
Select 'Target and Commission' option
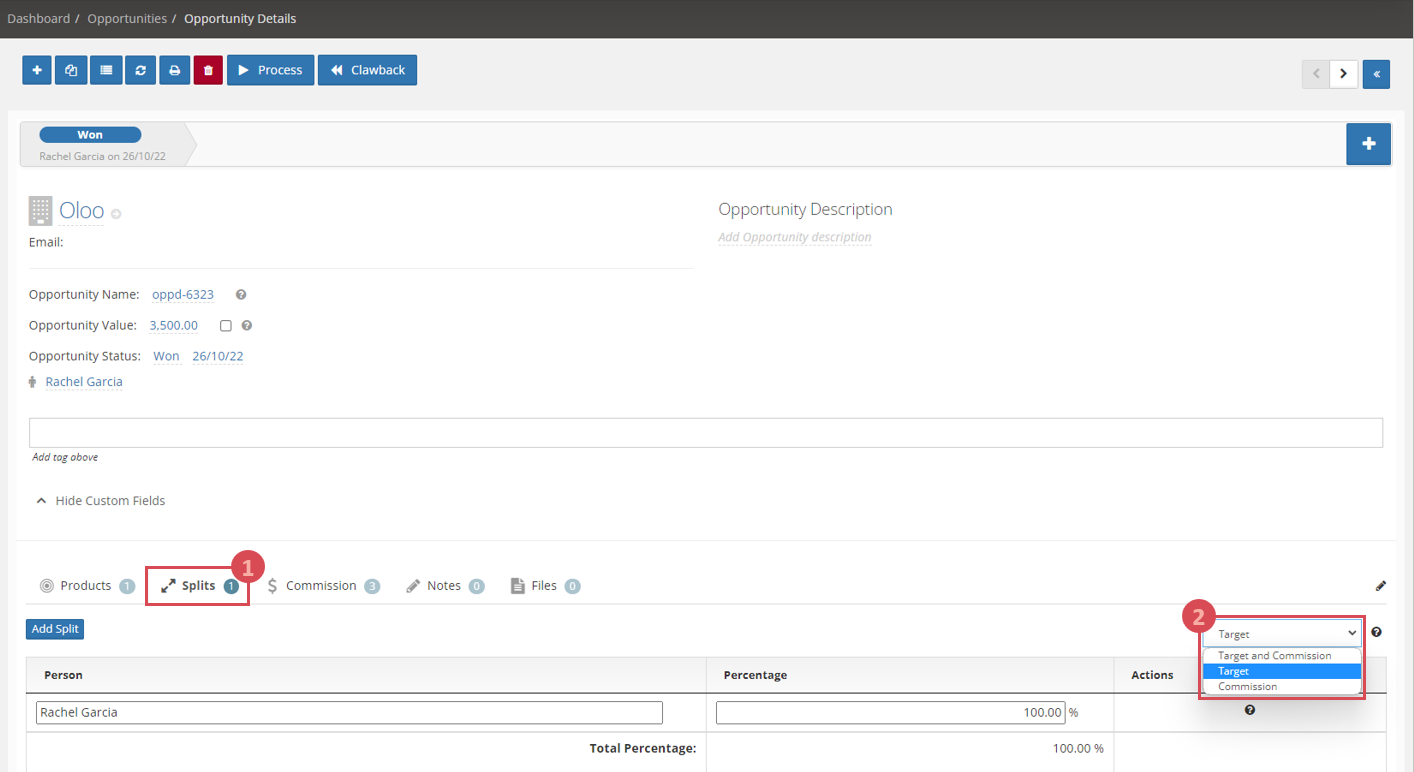(x=1274, y=656)
